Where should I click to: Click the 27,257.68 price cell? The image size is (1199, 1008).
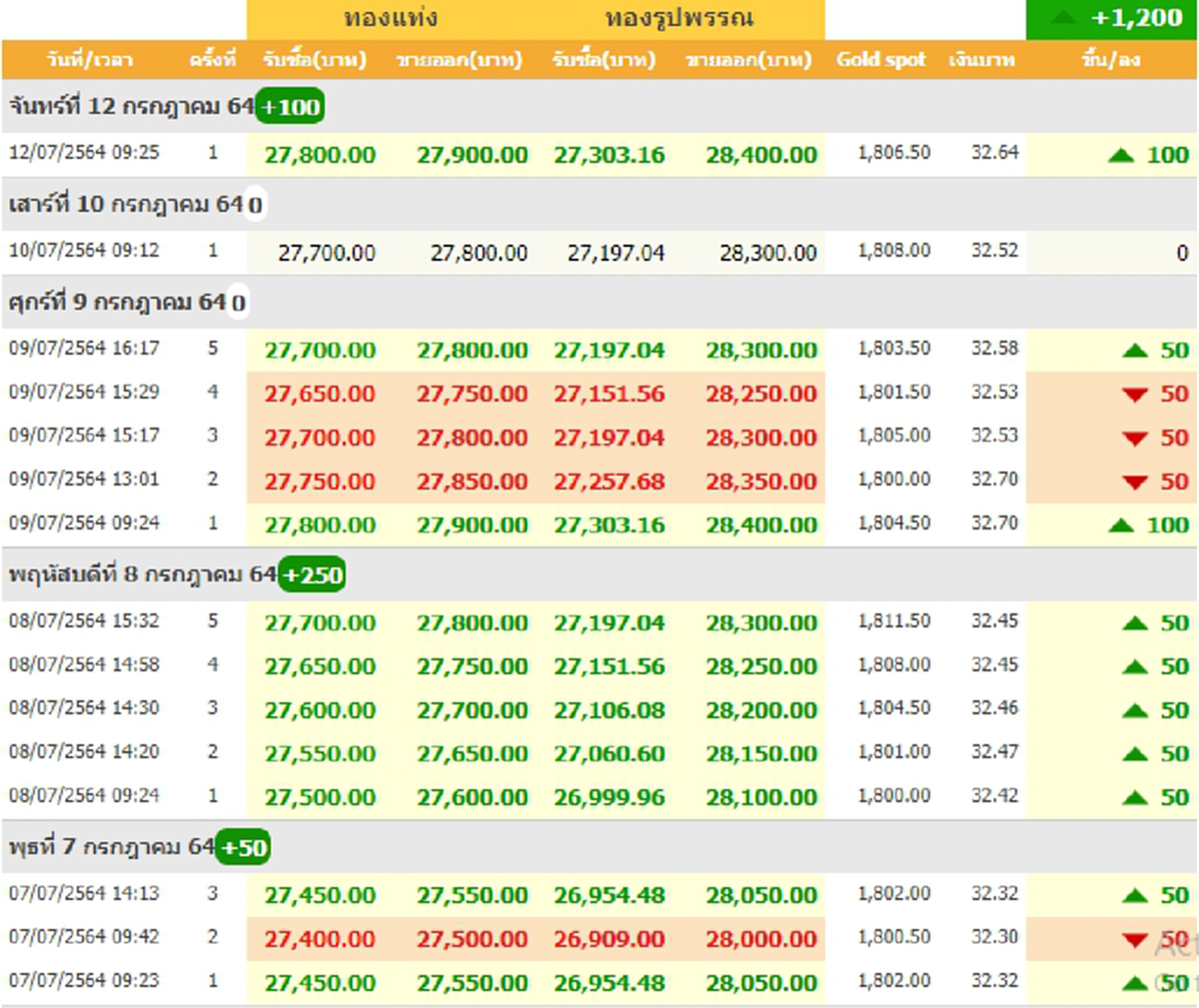[x=609, y=482]
